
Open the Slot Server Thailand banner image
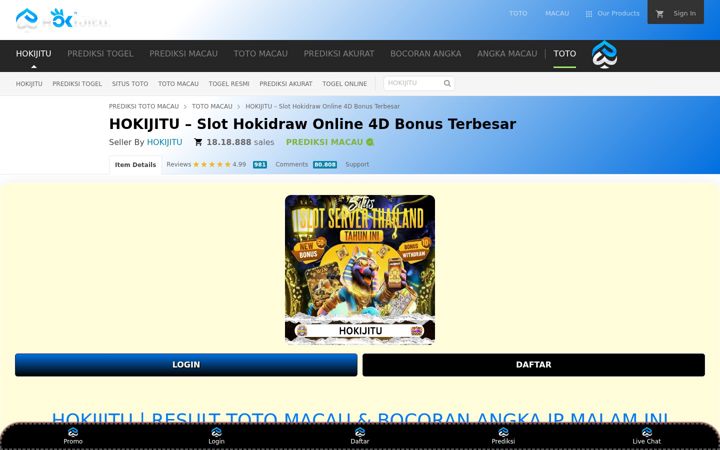[x=360, y=270]
